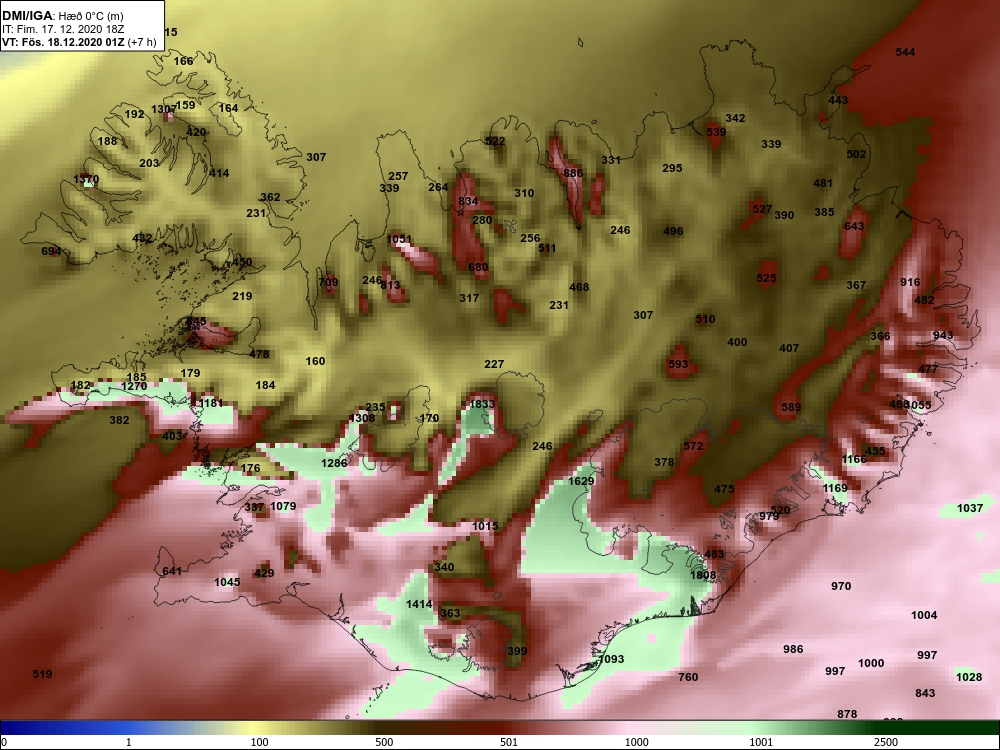Screen dimensions: 1000x750
Task: Click the map value '843'
Action: coord(925,693)
